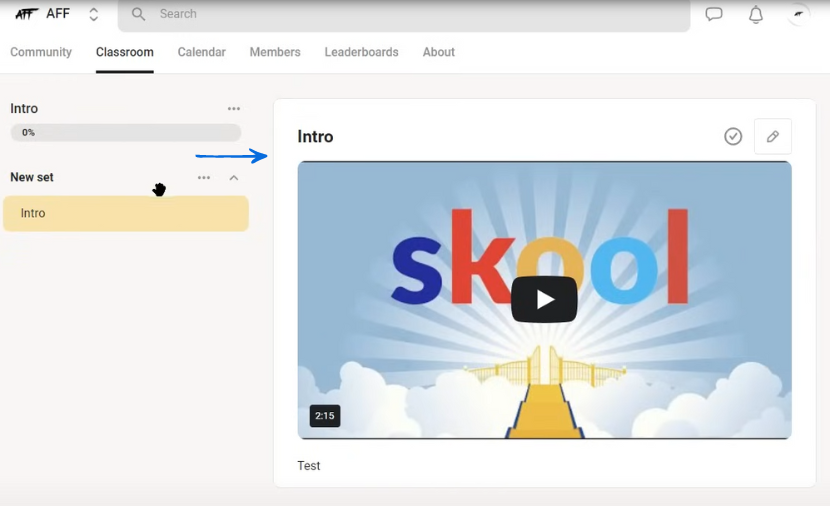The image size is (830, 506).
Task: Open the profile avatar menu
Action: click(799, 14)
